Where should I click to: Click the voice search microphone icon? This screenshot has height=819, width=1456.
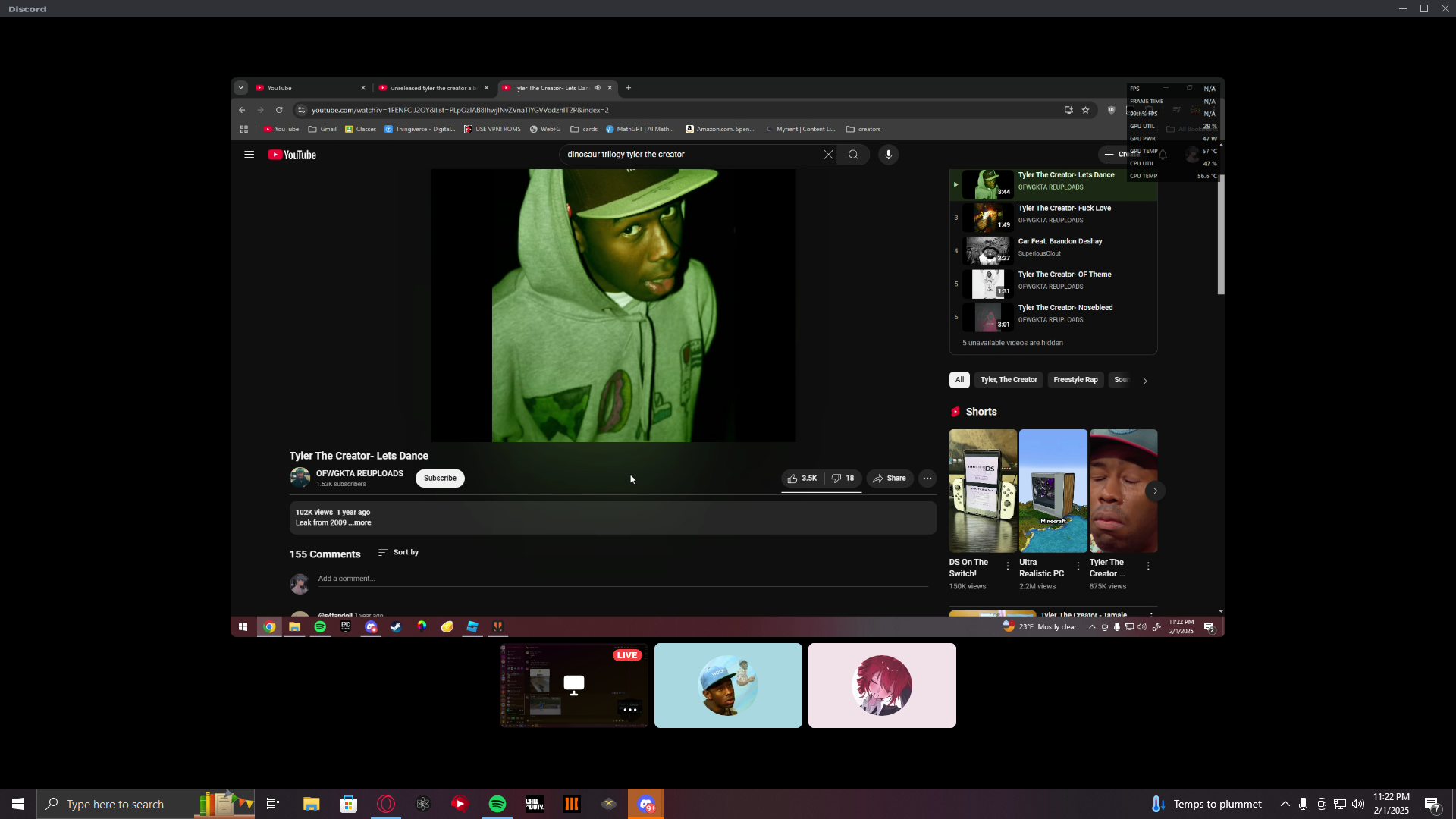(x=888, y=155)
